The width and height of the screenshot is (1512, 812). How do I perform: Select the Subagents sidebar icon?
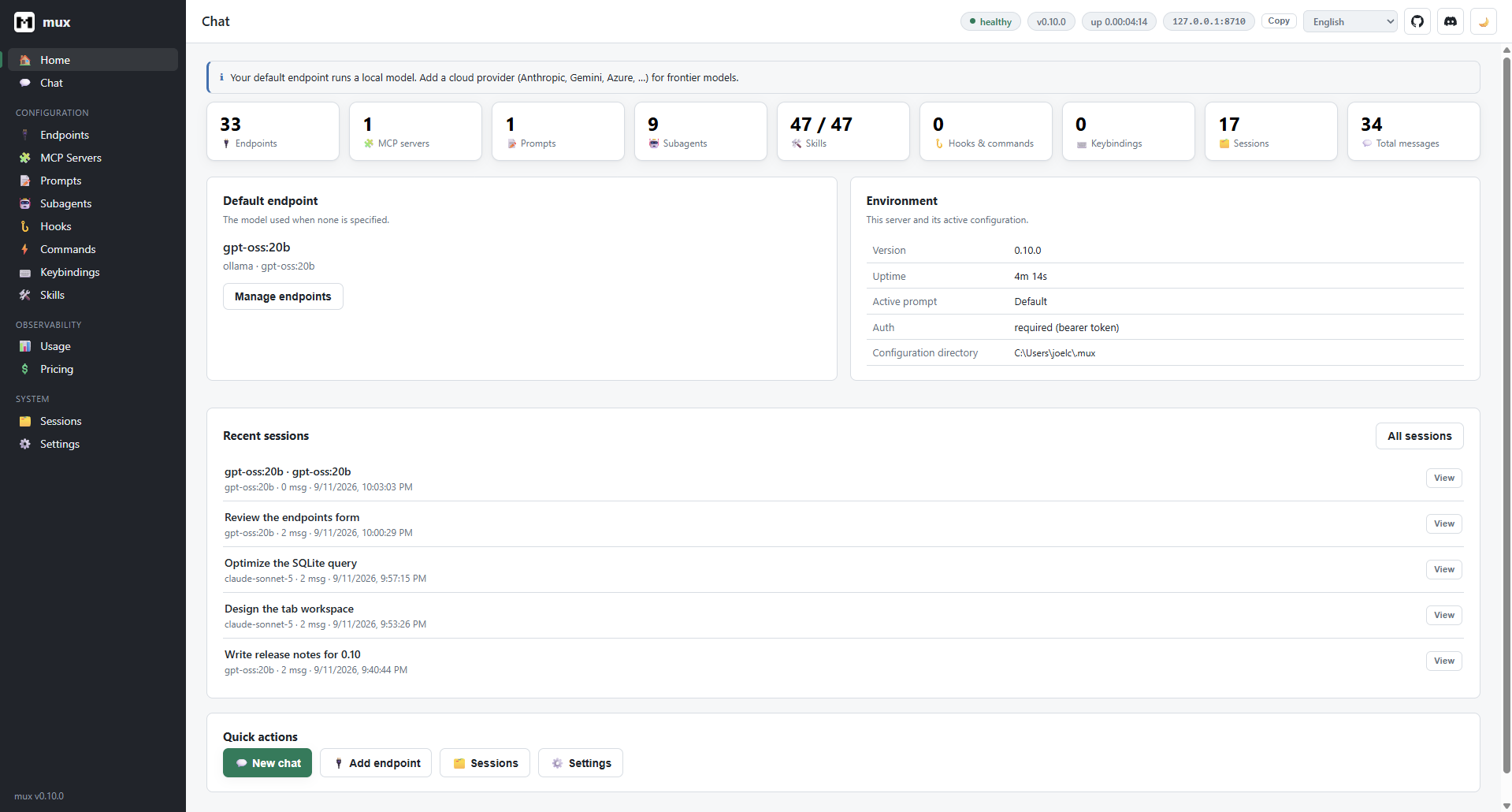point(25,203)
